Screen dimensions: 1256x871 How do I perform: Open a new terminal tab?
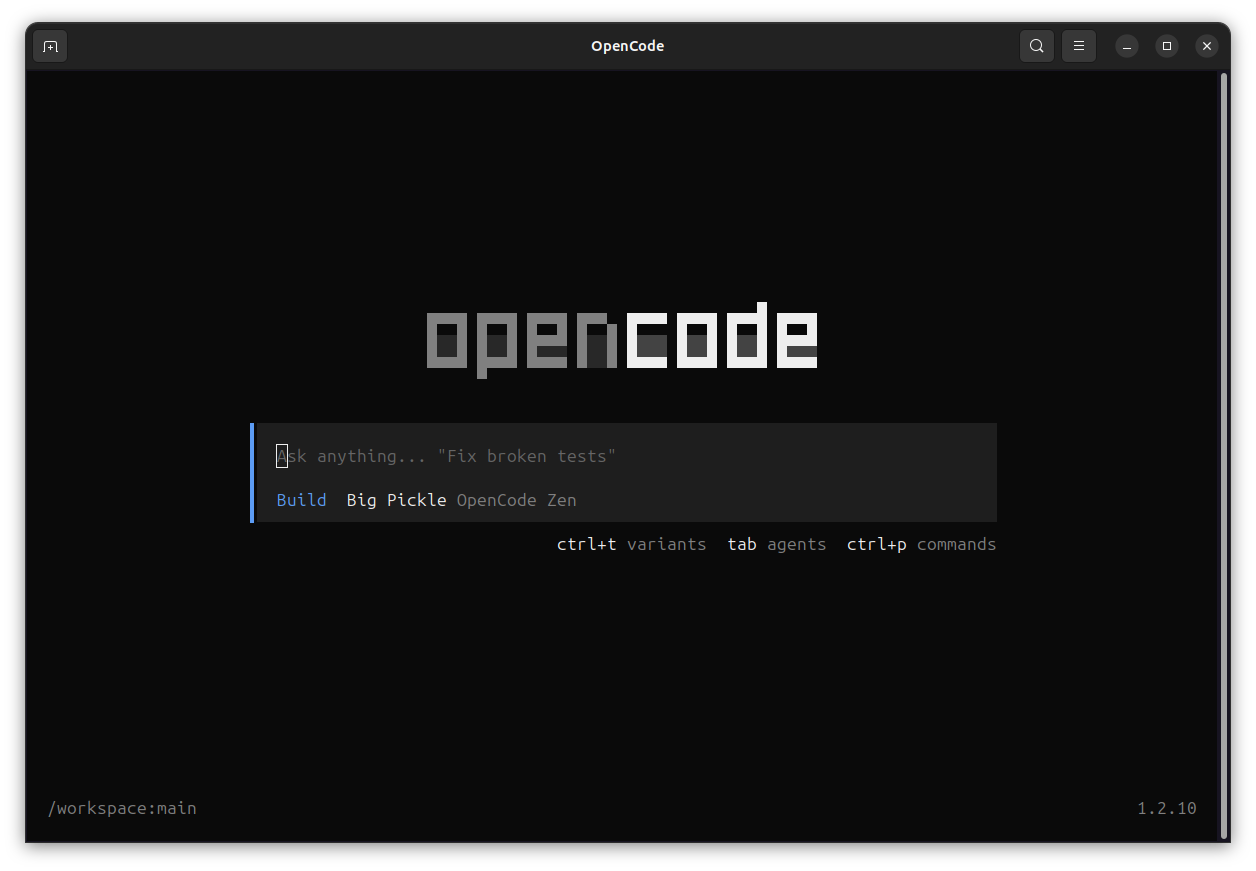[x=50, y=45]
